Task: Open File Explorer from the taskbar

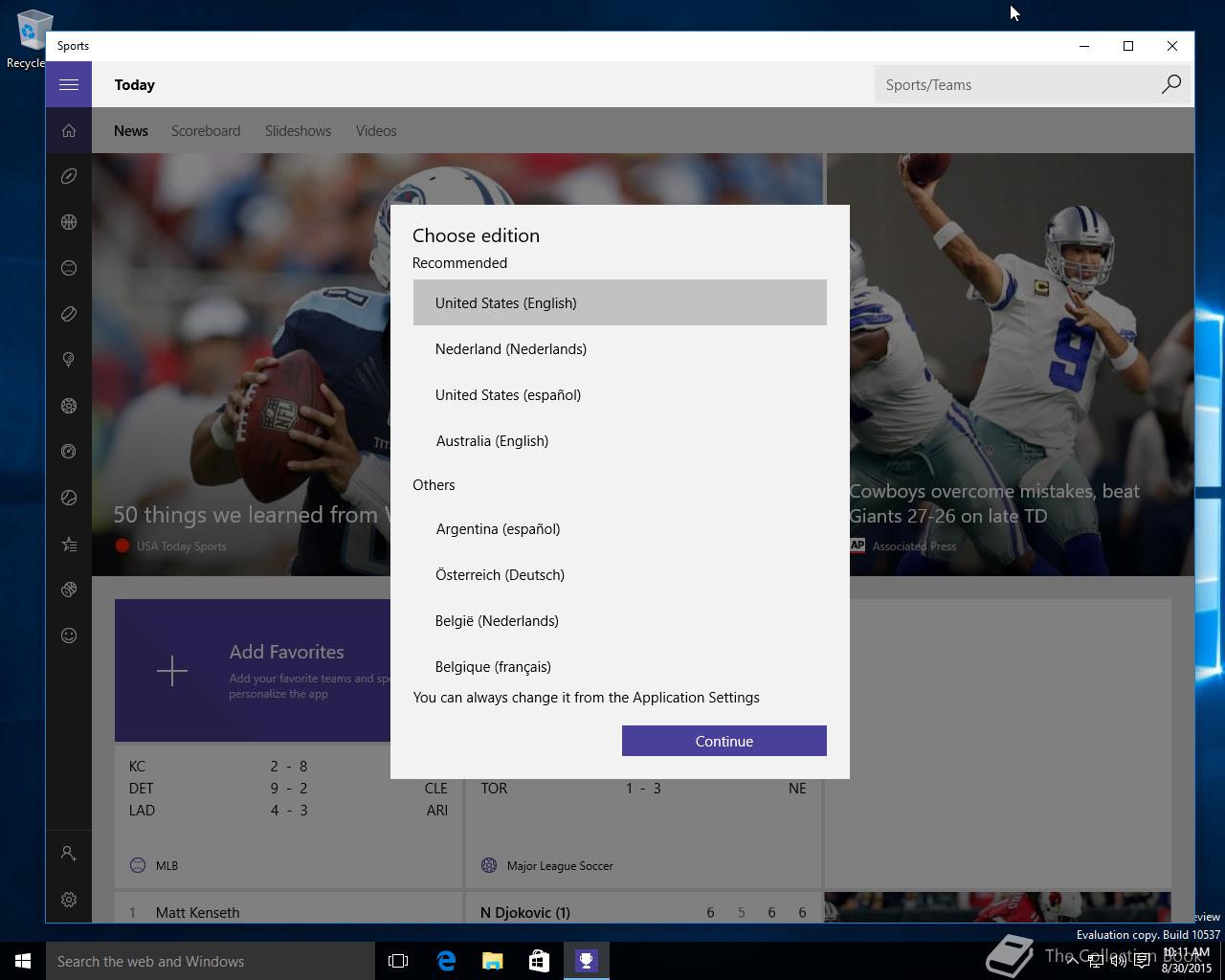Action: coord(492,961)
